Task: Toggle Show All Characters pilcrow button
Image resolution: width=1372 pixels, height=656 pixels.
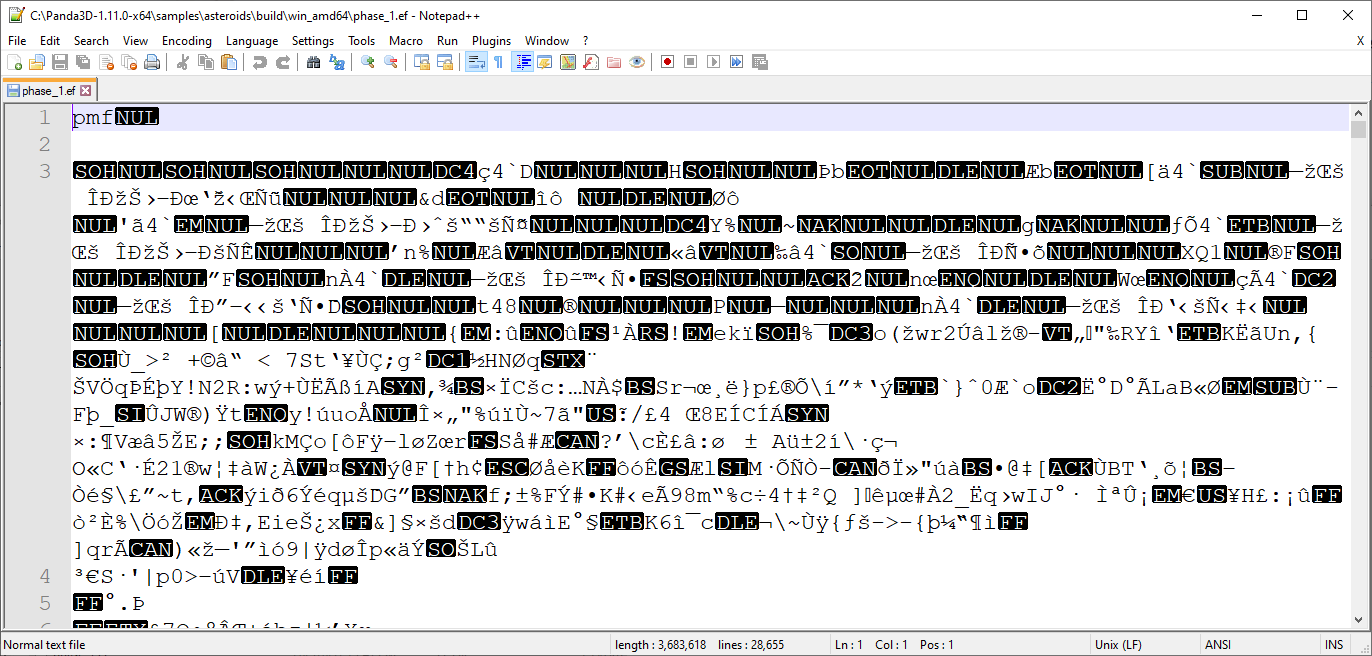Action: pyautogui.click(x=498, y=62)
